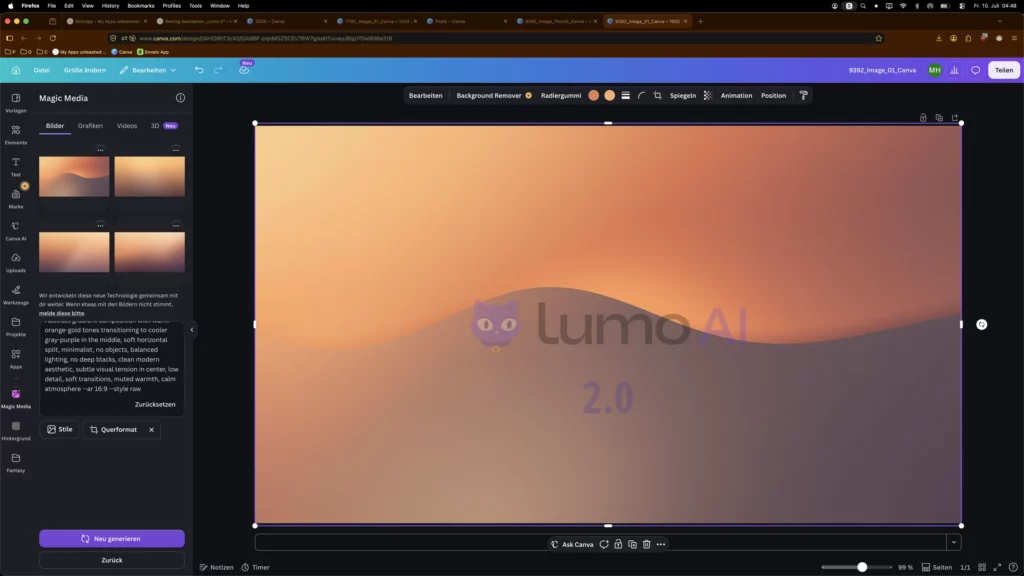Open the Werkzeuge tools panel
This screenshot has width=1024, height=576.
tap(16, 295)
